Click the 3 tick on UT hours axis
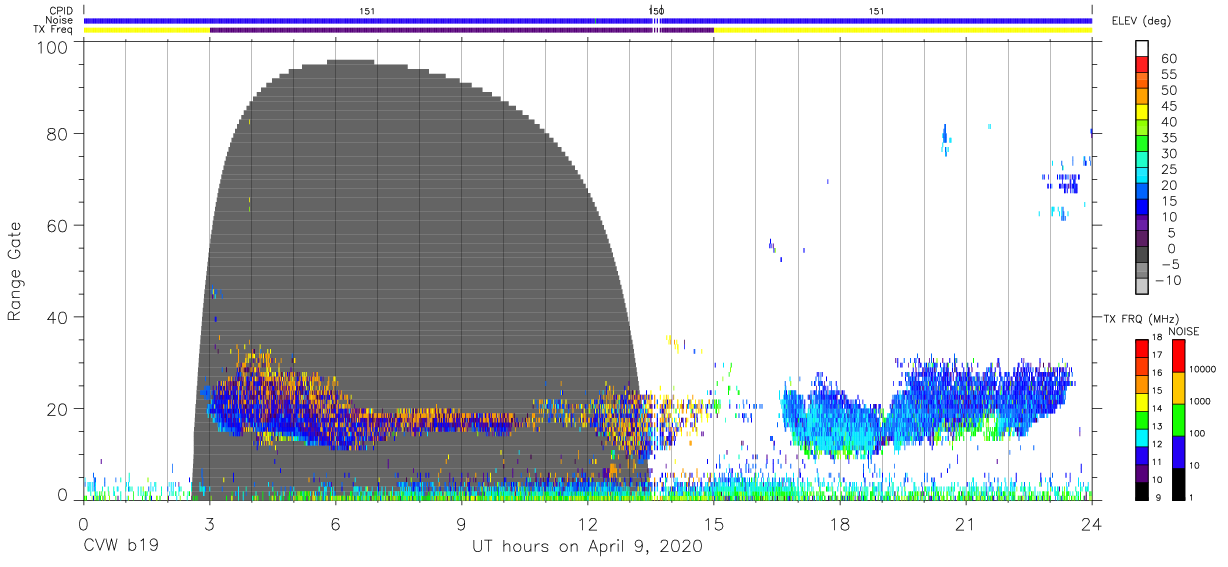The height and width of the screenshot is (567, 1228). click(210, 523)
